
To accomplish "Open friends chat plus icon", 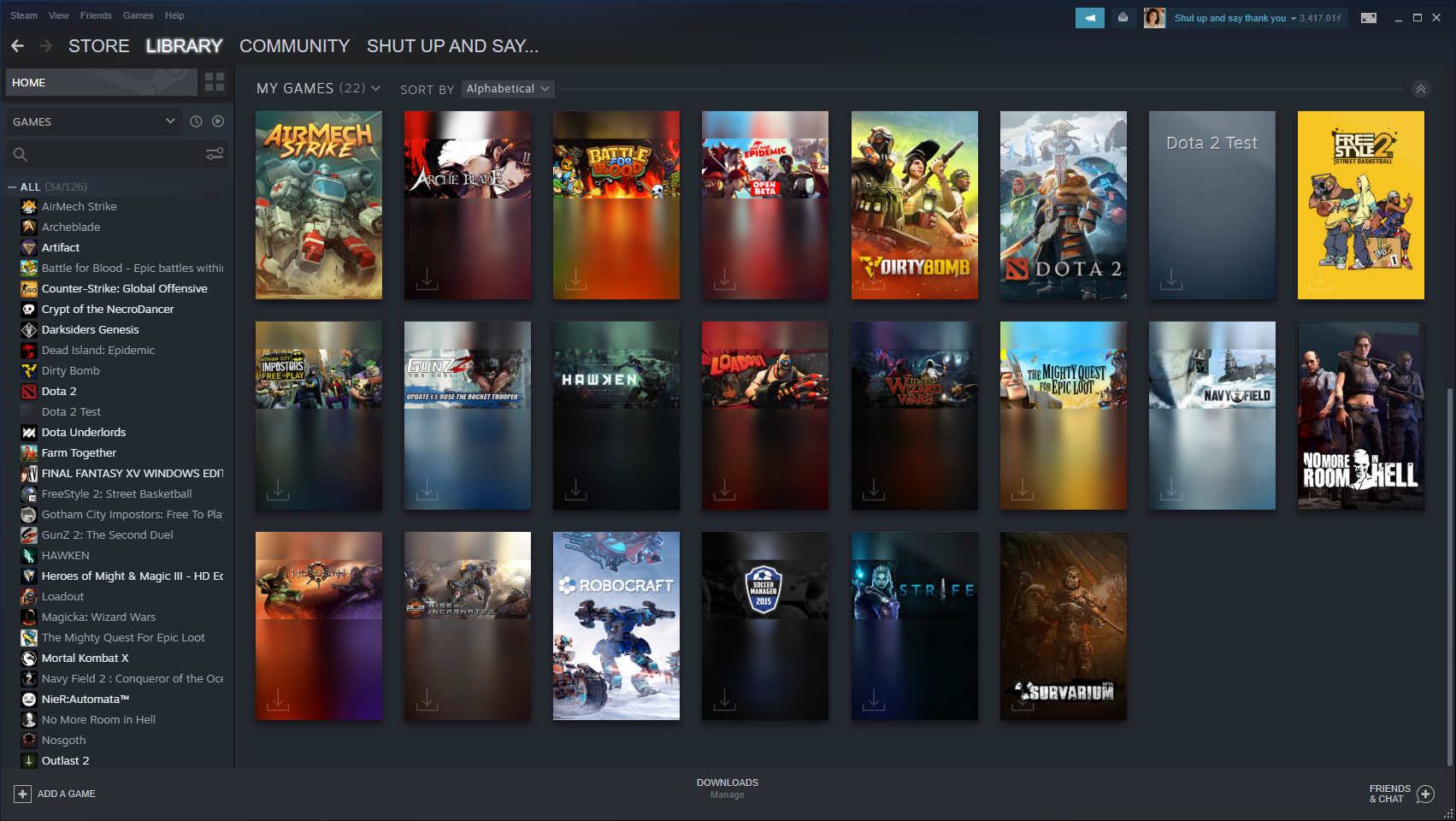I will point(1425,794).
